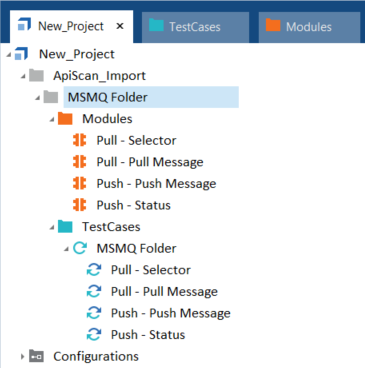
Task: Click the Push - Status test case icon
Action: coord(94,334)
